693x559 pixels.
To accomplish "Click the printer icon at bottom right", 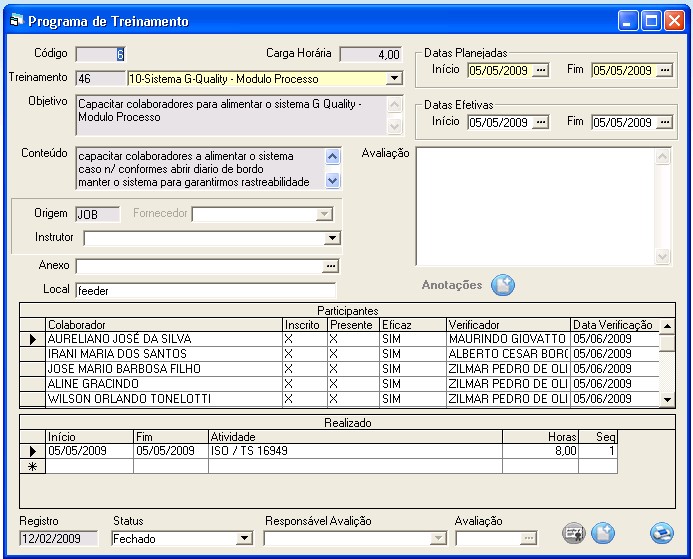I will coord(662,533).
